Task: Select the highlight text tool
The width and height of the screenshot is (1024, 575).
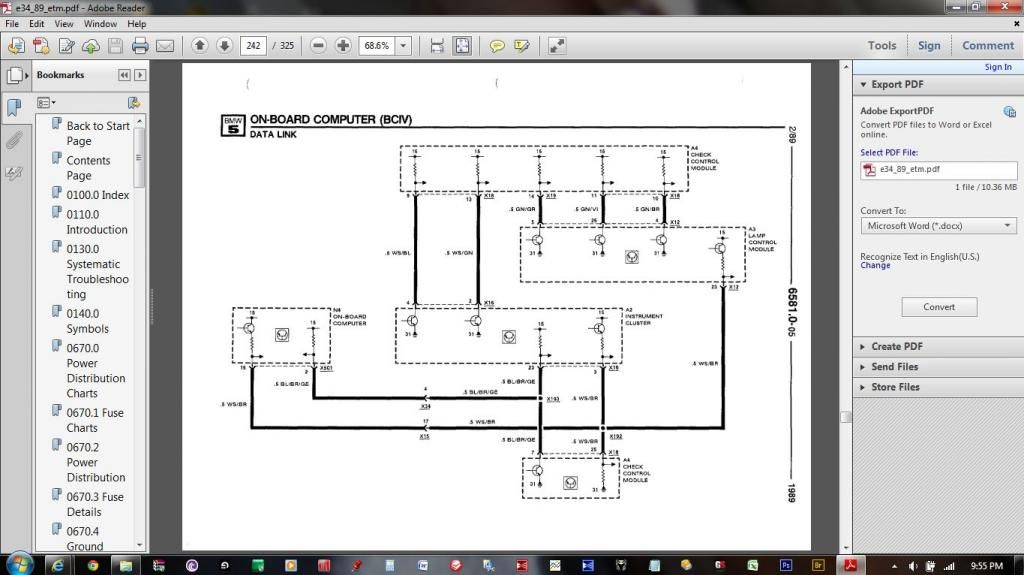Action: pyautogui.click(x=522, y=46)
